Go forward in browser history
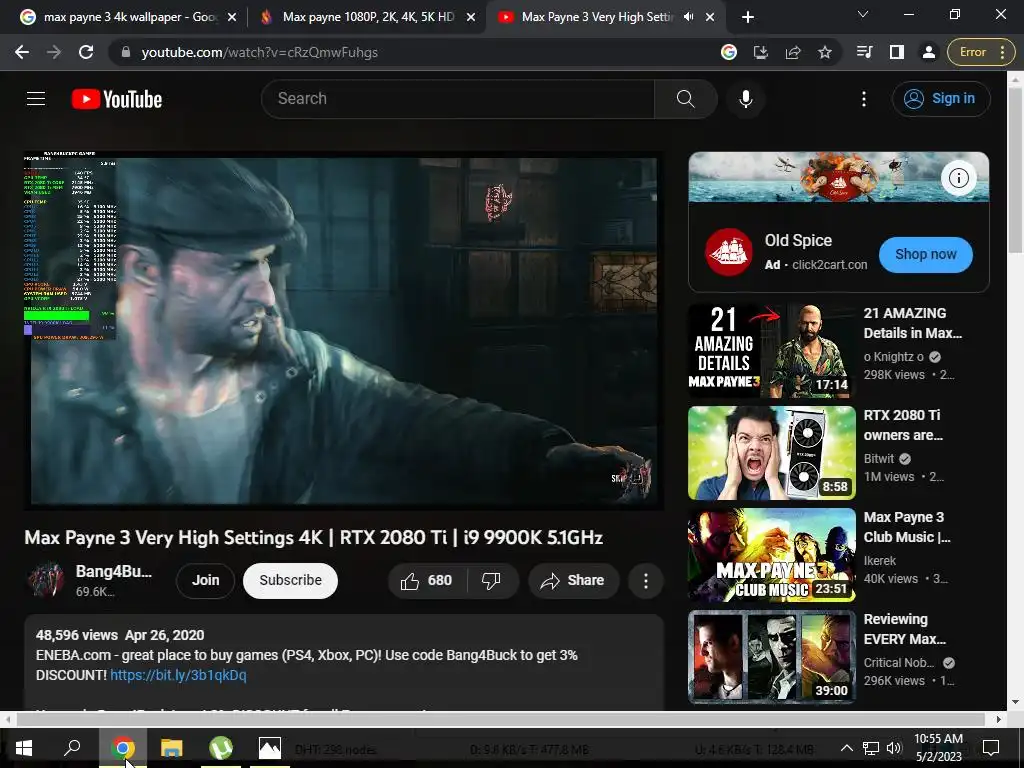Screen dimensions: 1024x768 [x=54, y=52]
